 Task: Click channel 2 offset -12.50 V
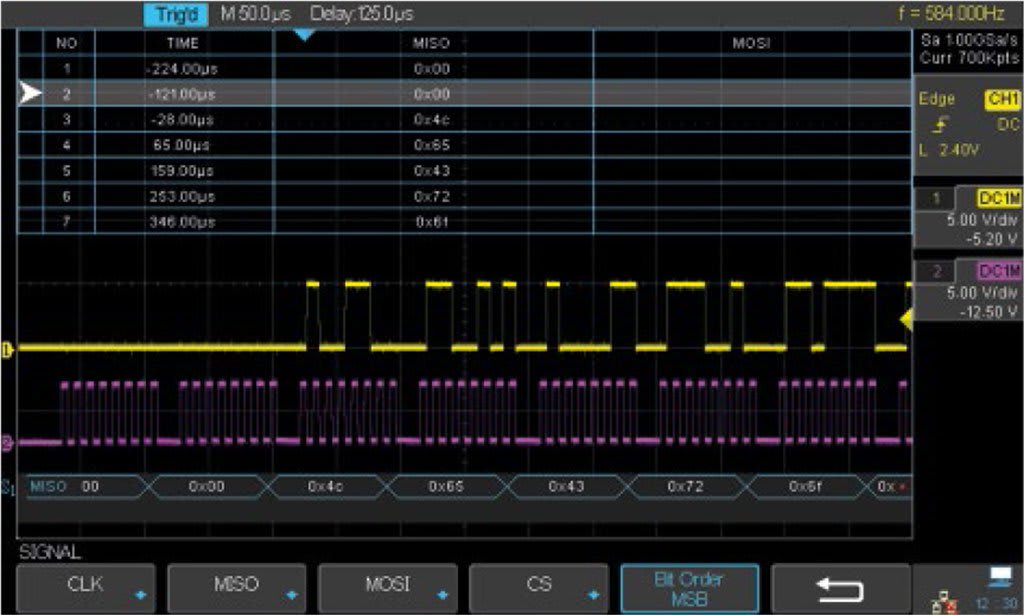[x=988, y=312]
